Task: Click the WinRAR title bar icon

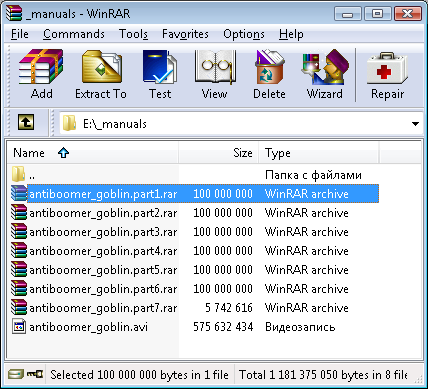Action: coord(14,13)
